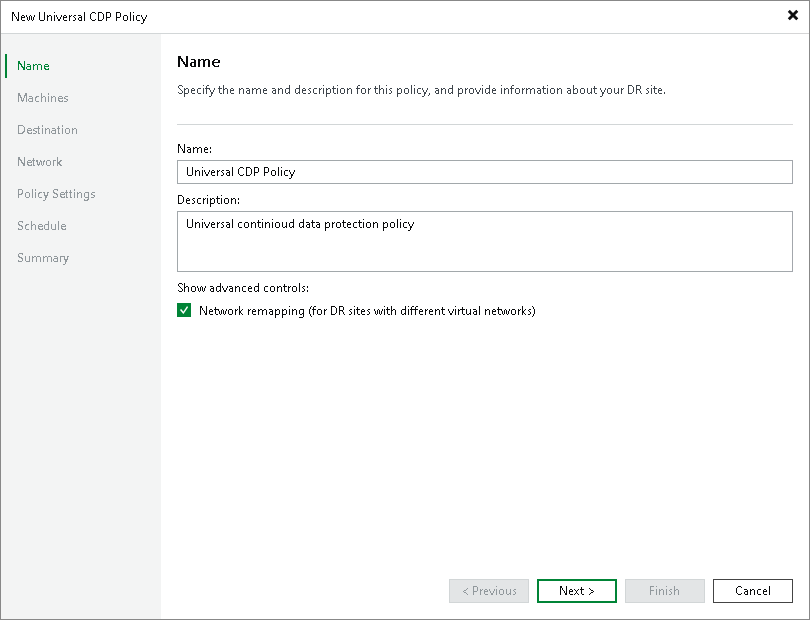Cancel the New Universal CDP Policy wizard
This screenshot has height=620, width=810.
click(752, 590)
